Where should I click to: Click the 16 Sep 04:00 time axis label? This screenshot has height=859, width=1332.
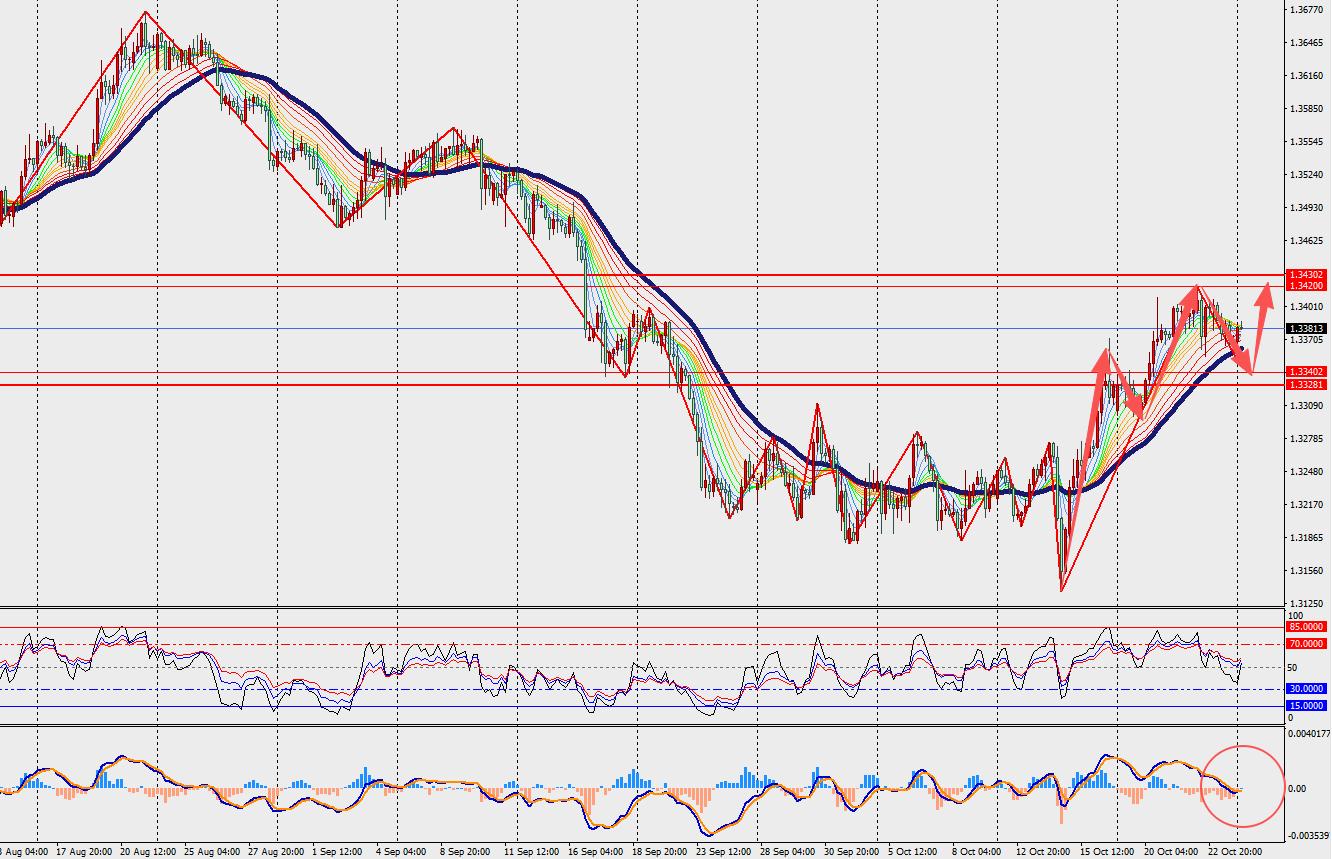coord(596,851)
